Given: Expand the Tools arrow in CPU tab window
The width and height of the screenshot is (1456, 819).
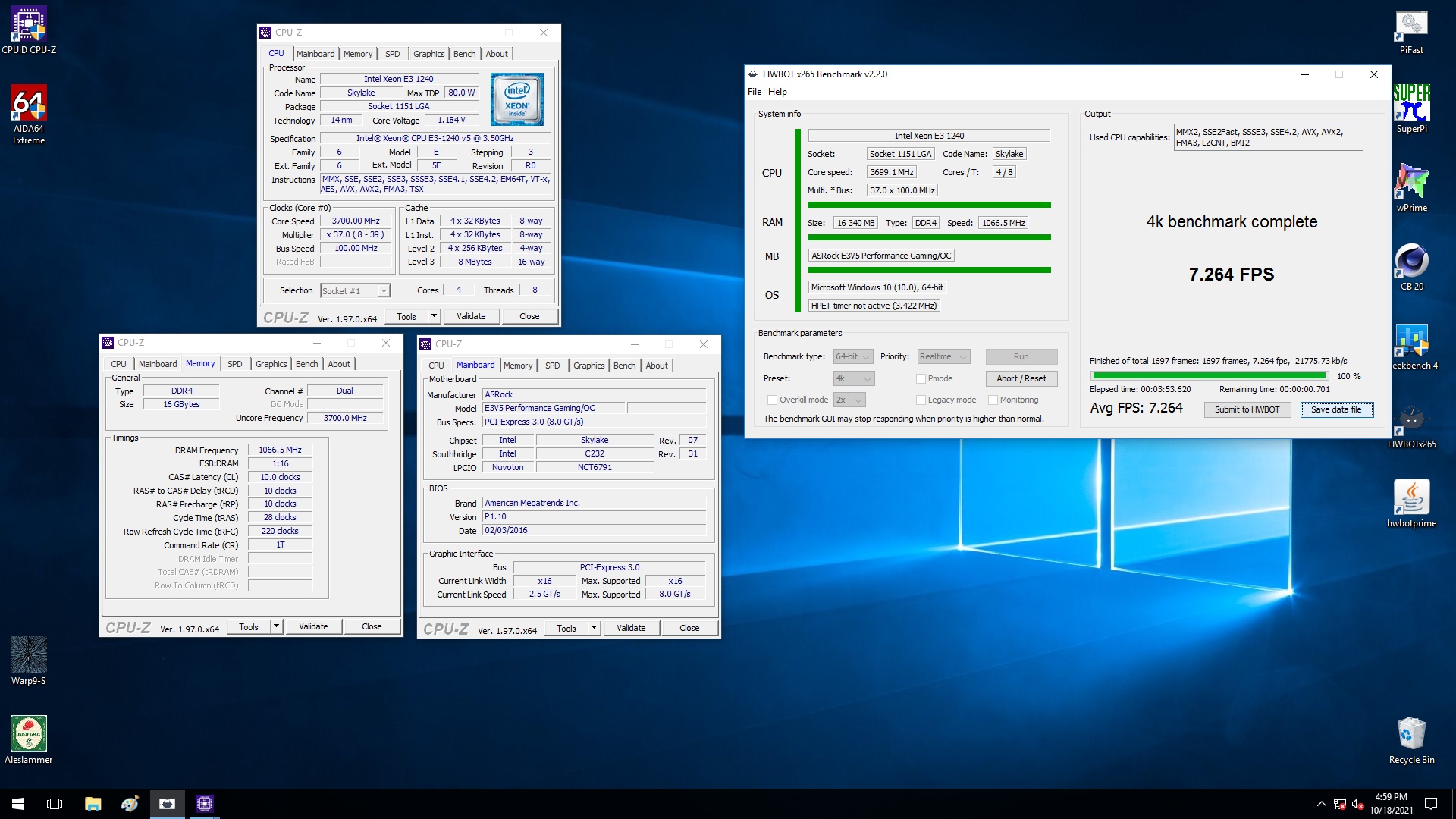Looking at the screenshot, I should (434, 316).
